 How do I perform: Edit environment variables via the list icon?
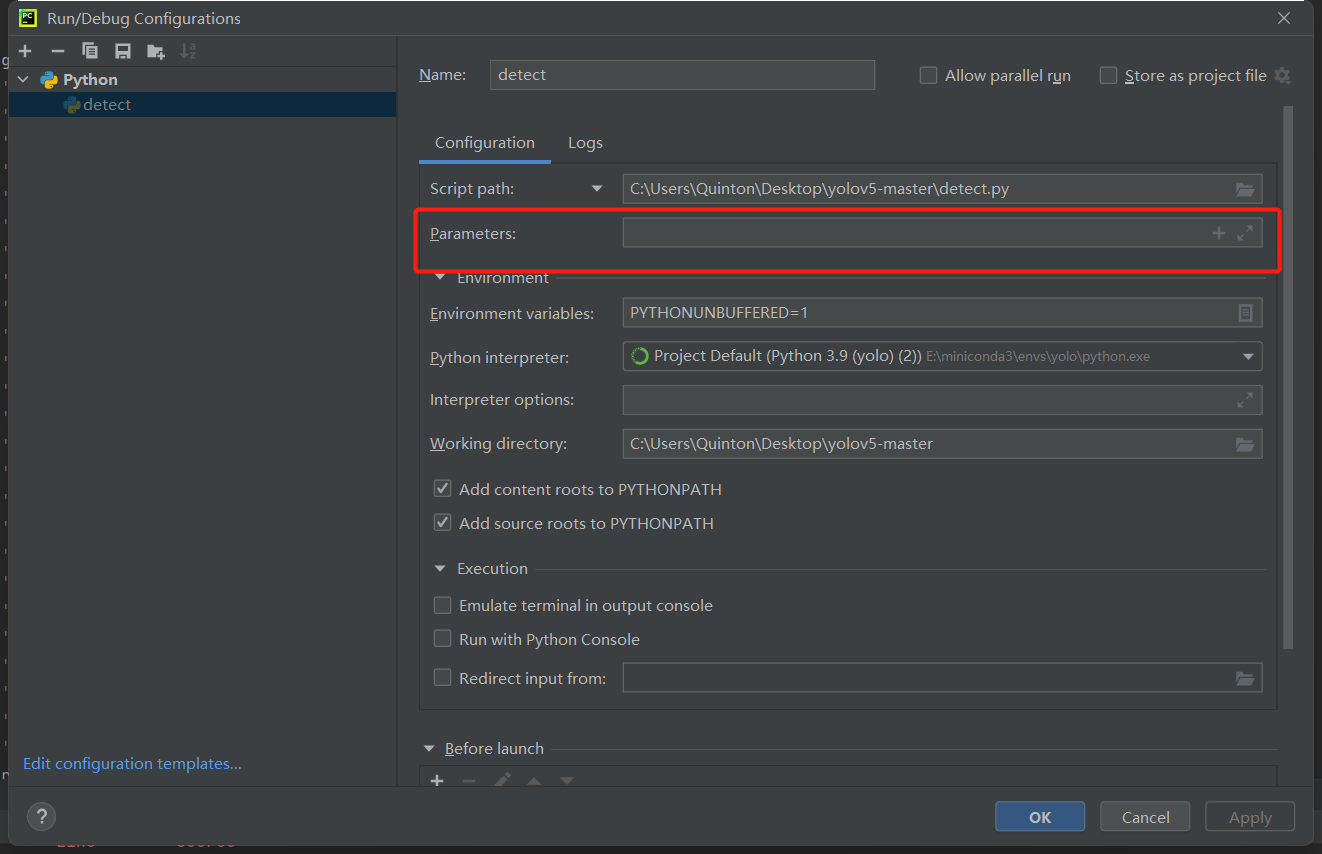(1245, 313)
